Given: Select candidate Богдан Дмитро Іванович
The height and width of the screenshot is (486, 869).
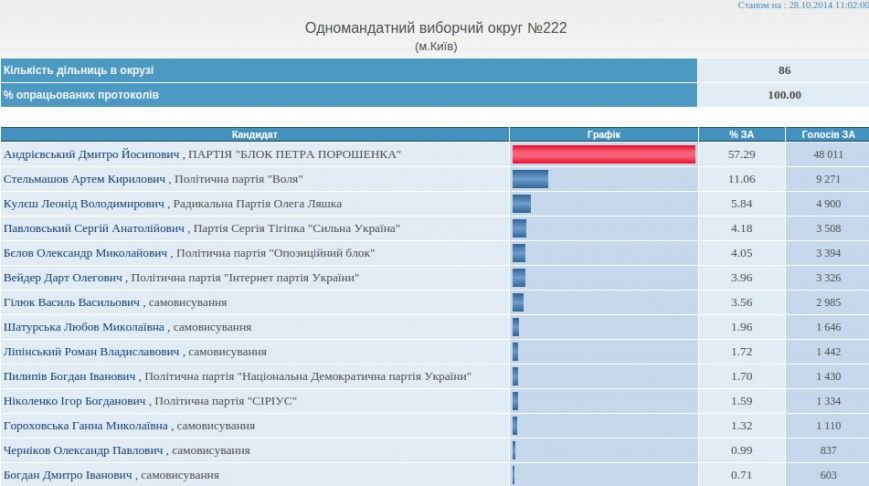Looking at the screenshot, I should [x=68, y=475].
